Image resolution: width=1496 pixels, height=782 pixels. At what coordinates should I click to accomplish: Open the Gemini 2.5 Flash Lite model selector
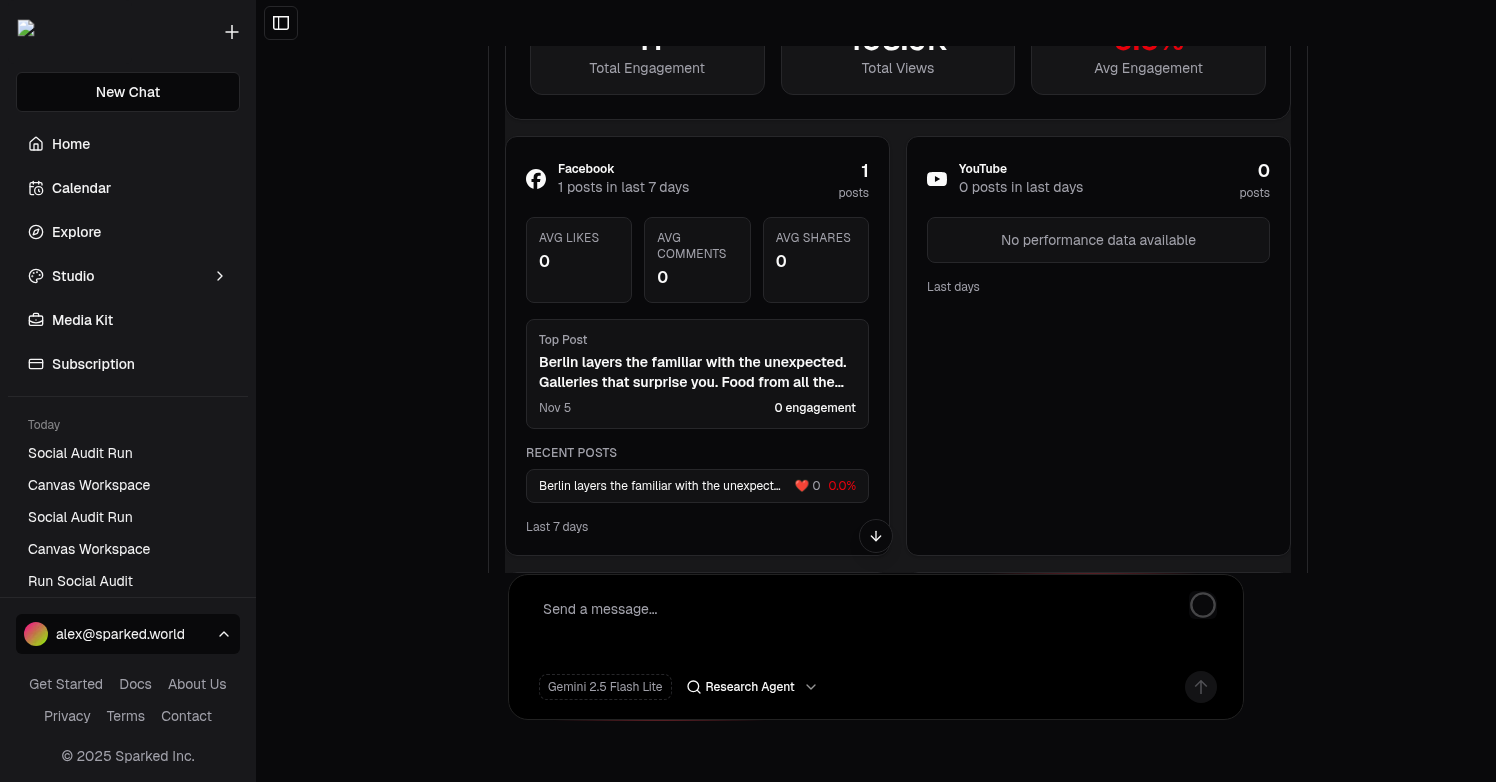click(x=605, y=687)
